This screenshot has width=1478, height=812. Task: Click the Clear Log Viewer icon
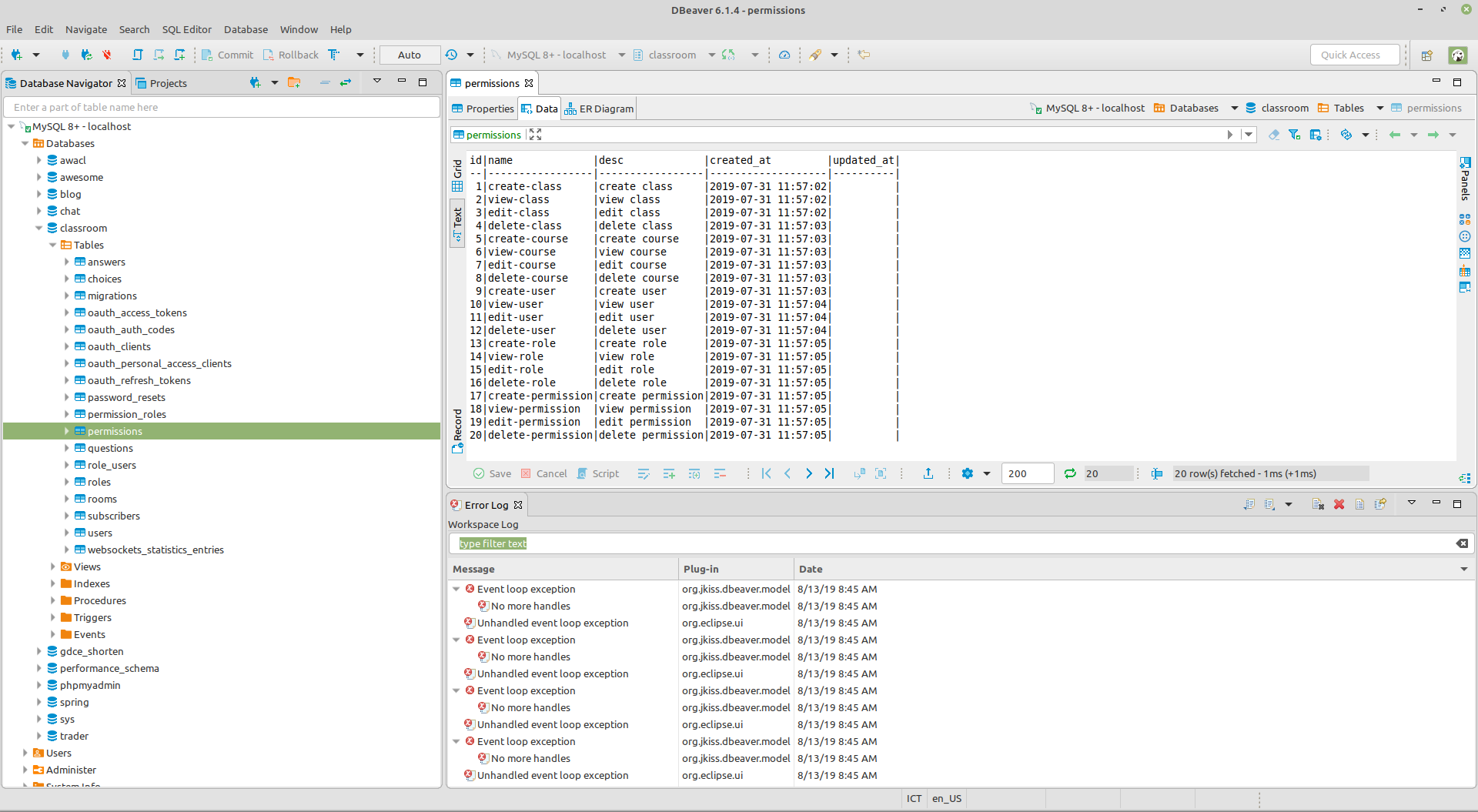coord(1319,504)
